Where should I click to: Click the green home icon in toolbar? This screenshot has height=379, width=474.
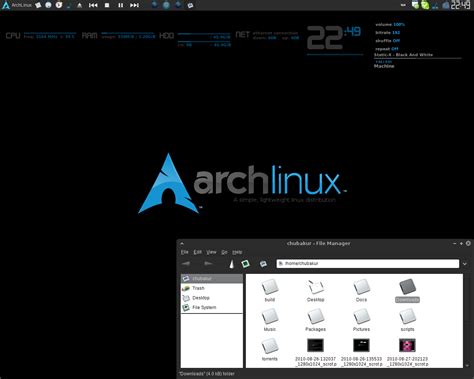(x=246, y=264)
